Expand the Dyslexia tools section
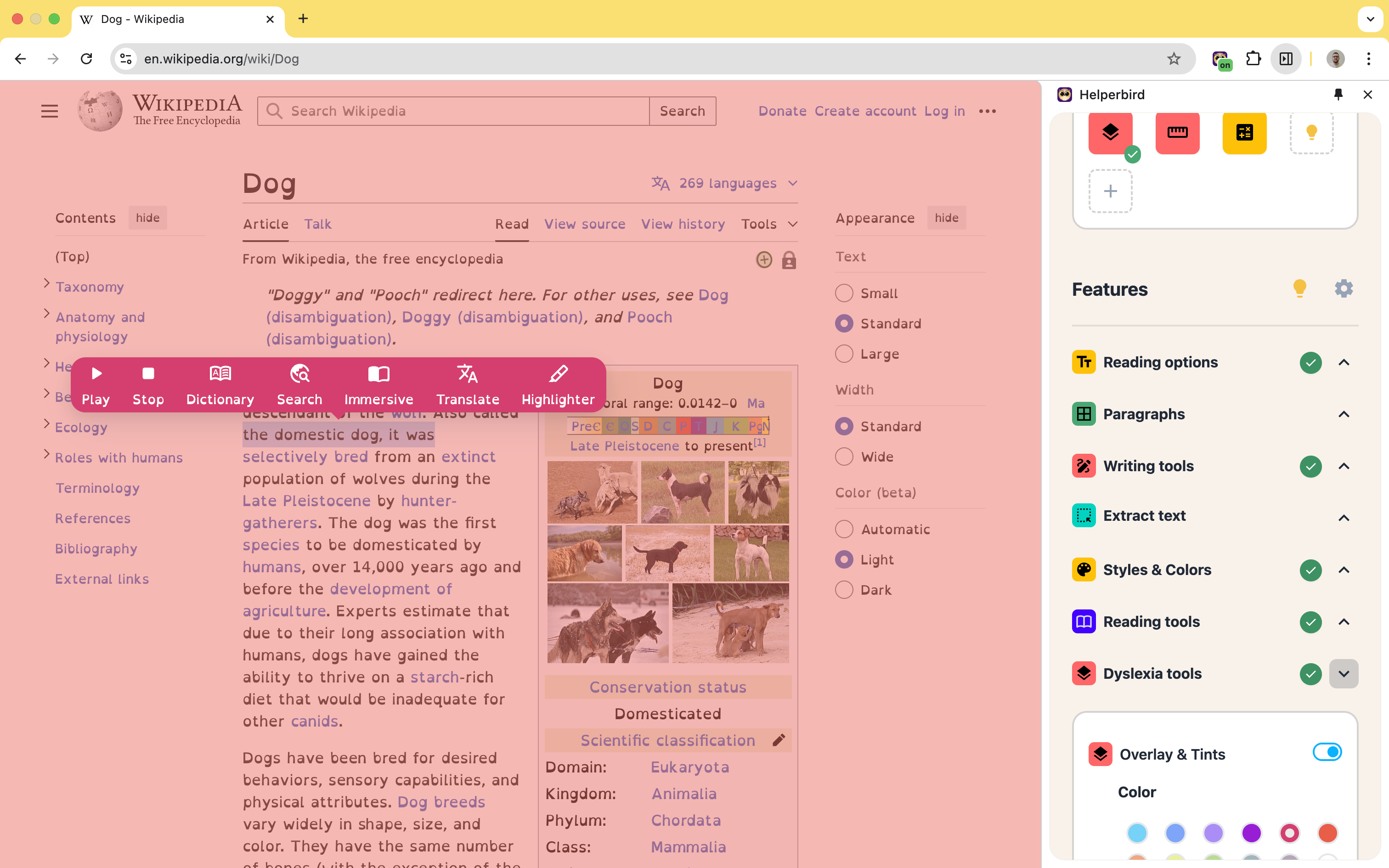The image size is (1389, 868). click(1344, 673)
